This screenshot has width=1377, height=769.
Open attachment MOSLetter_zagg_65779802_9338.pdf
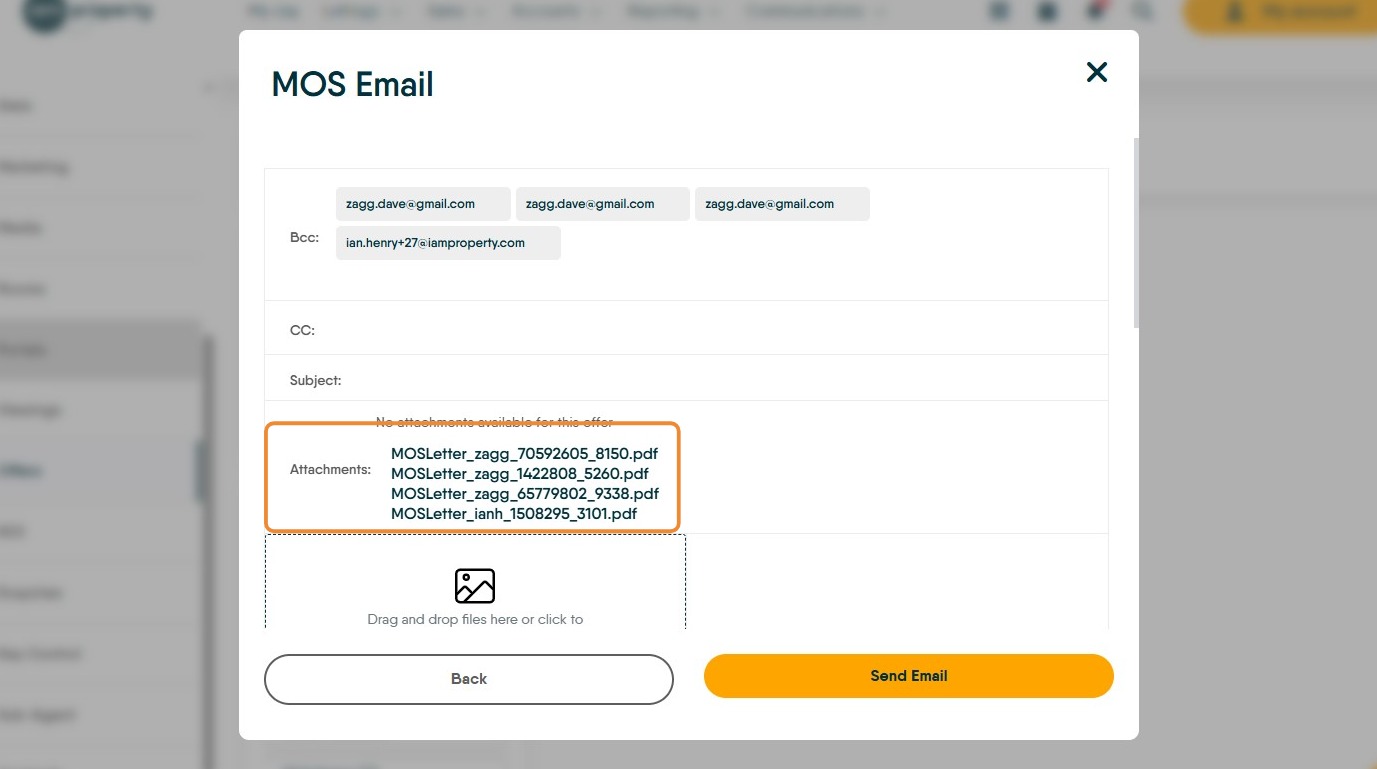click(x=524, y=494)
